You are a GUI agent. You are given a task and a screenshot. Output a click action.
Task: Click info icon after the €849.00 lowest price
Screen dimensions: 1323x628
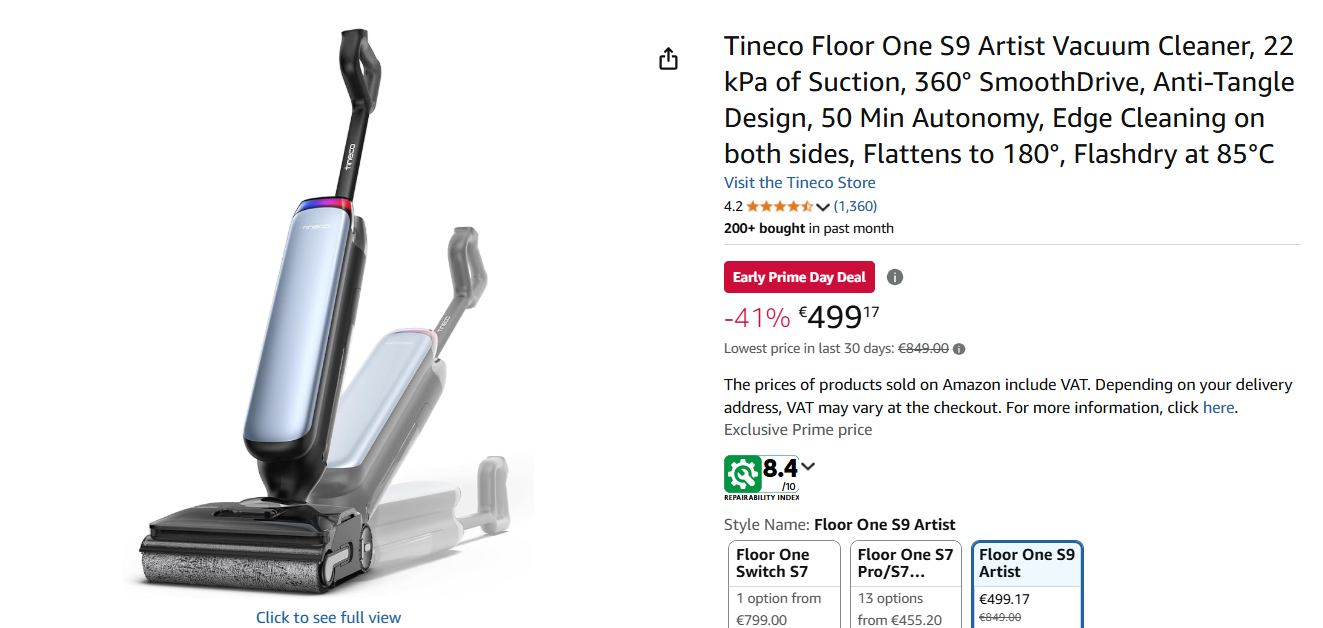tap(959, 349)
